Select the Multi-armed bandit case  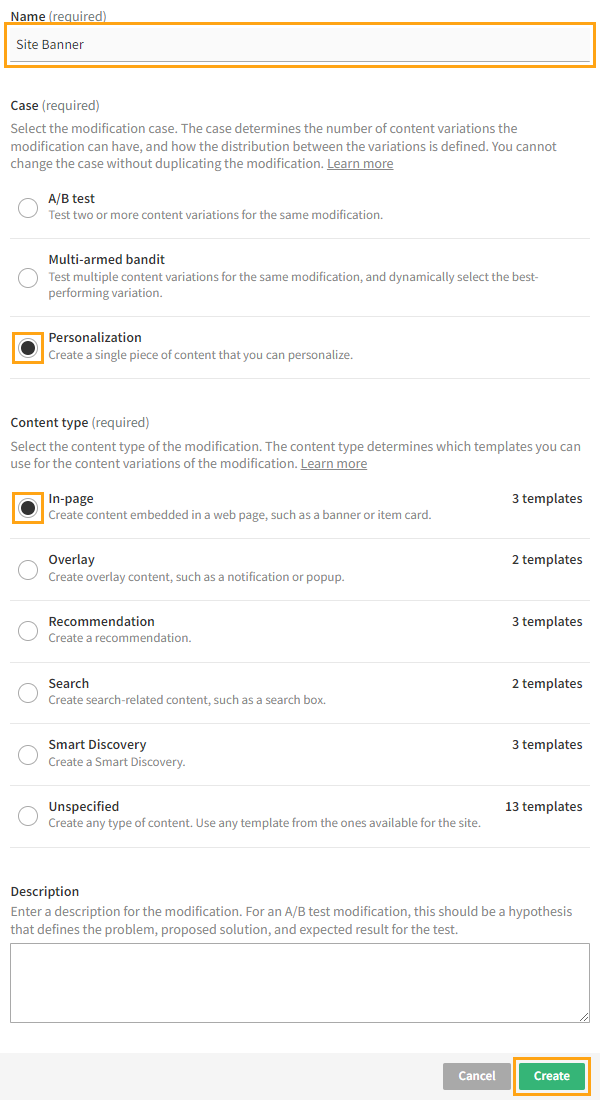click(27, 277)
